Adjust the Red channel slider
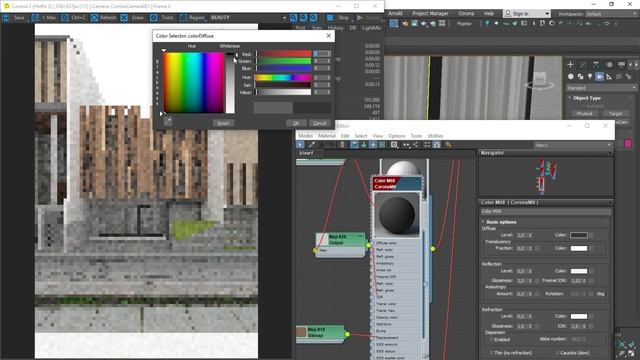 pos(284,53)
